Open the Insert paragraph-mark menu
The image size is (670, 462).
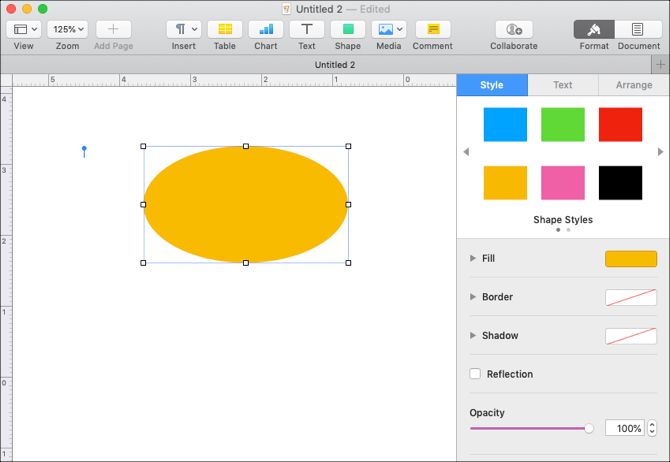pos(184,29)
